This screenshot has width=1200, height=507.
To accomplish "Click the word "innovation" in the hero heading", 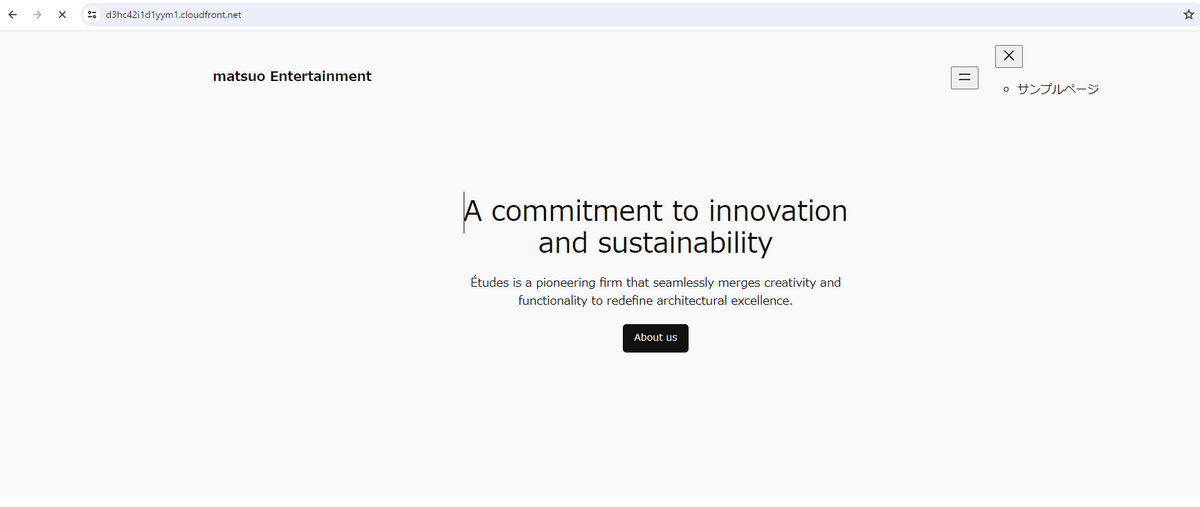I will pyautogui.click(x=778, y=211).
